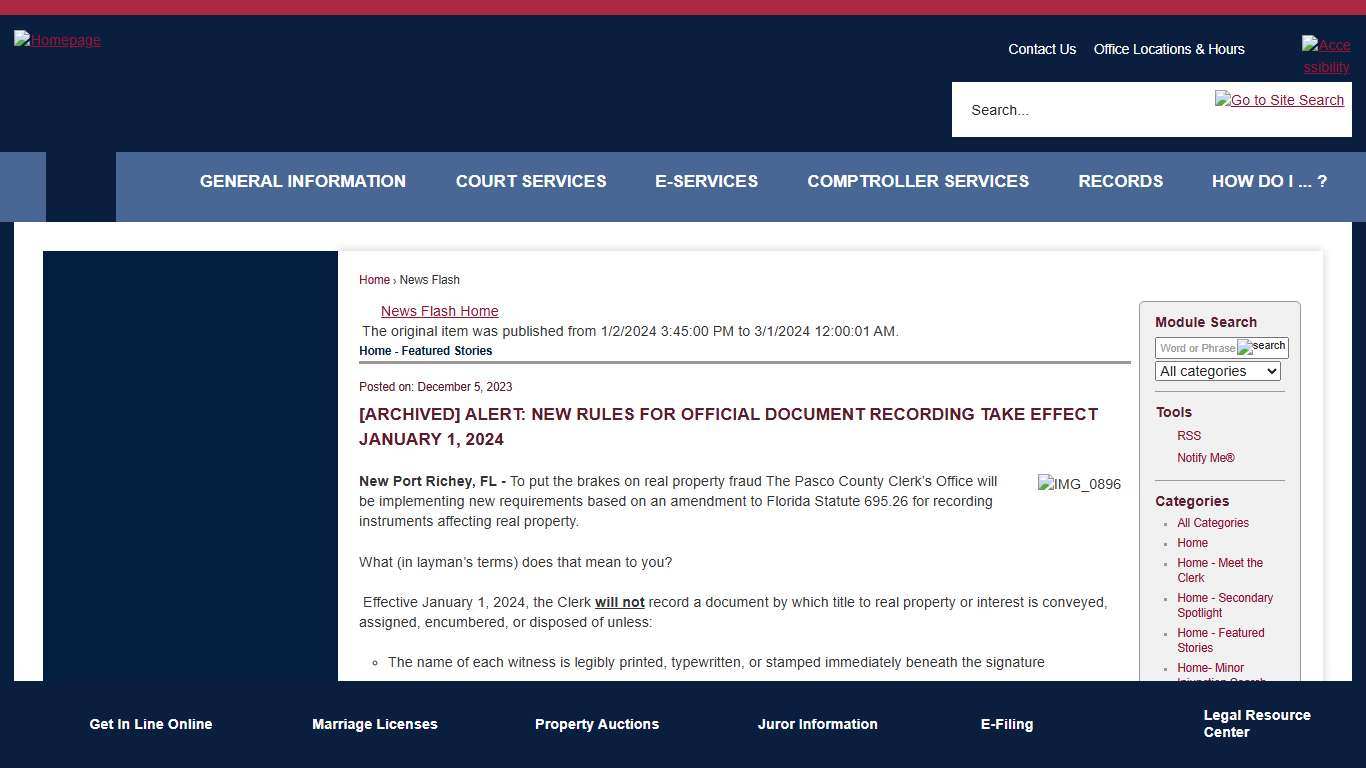Open the General Information menu
Viewport: 1366px width, 768px height.
[x=303, y=181]
